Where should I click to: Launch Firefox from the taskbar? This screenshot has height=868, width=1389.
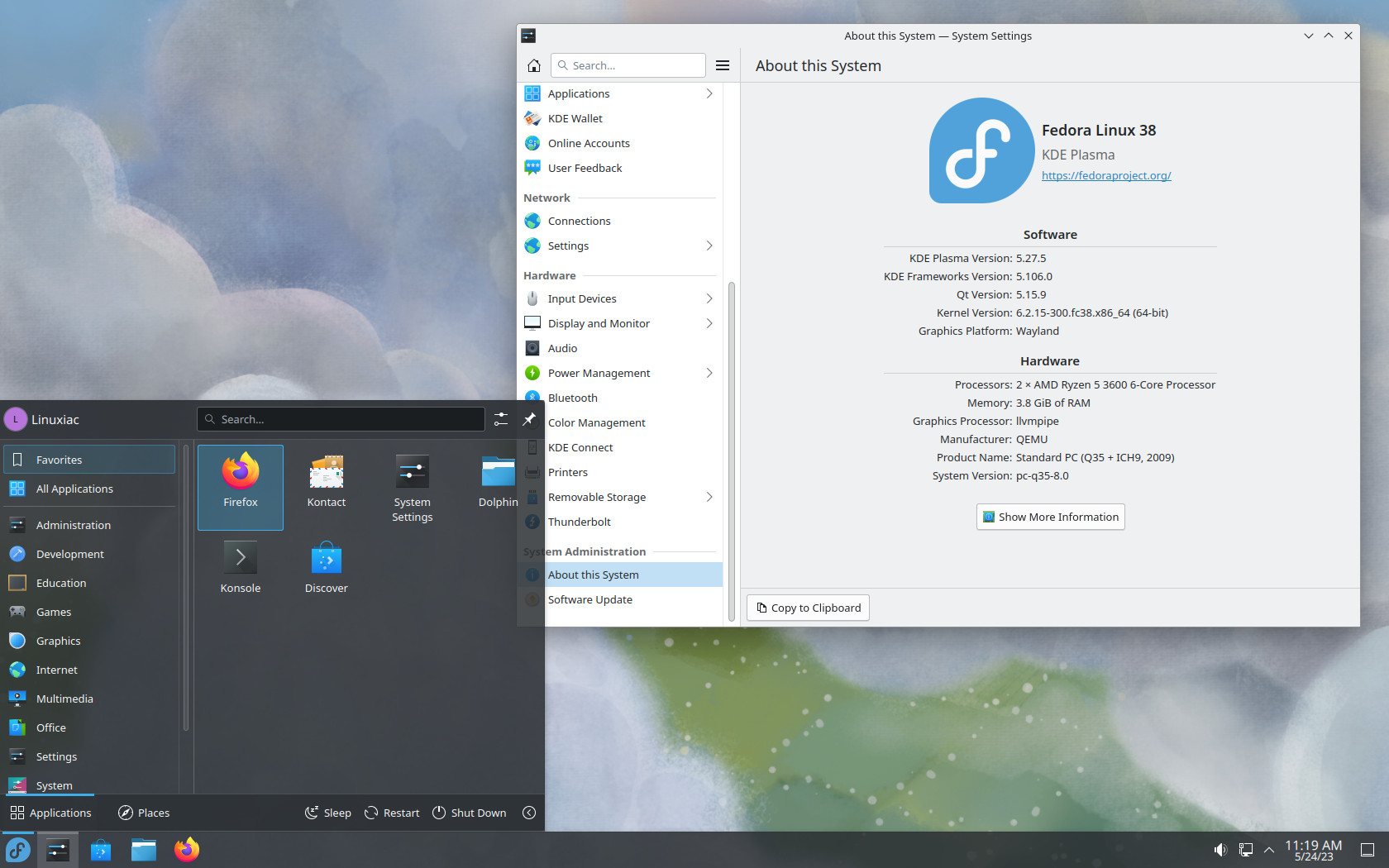coord(187,850)
